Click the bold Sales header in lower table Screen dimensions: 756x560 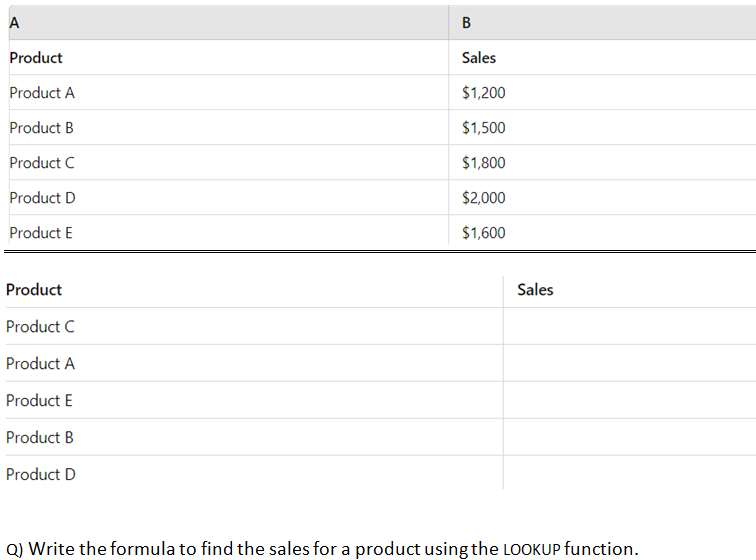pyautogui.click(x=535, y=290)
